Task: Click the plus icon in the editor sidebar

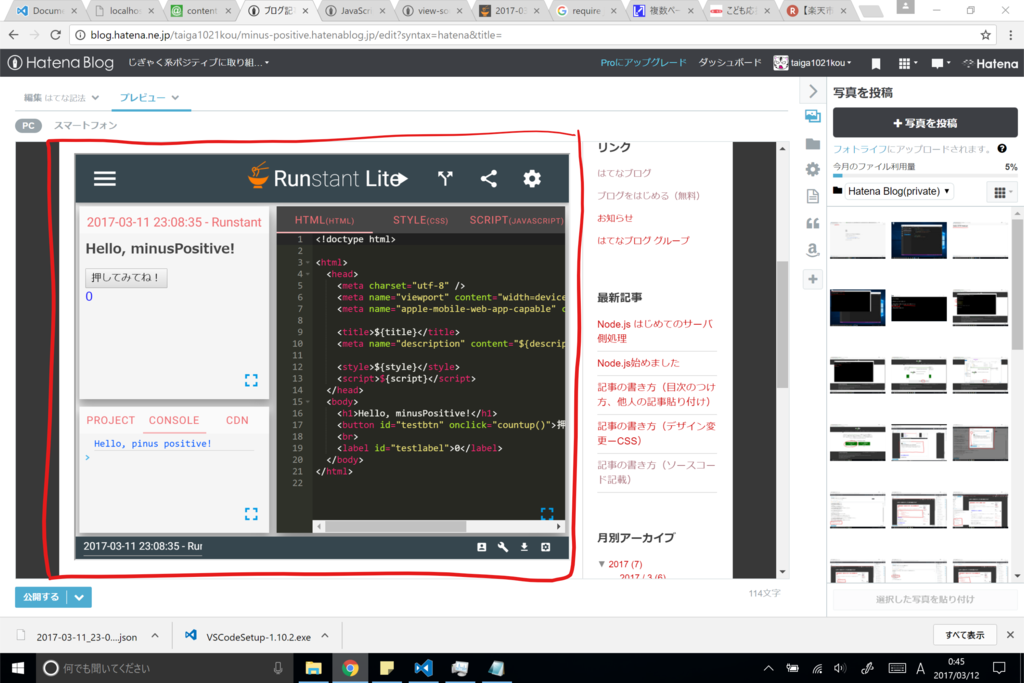Action: click(813, 279)
